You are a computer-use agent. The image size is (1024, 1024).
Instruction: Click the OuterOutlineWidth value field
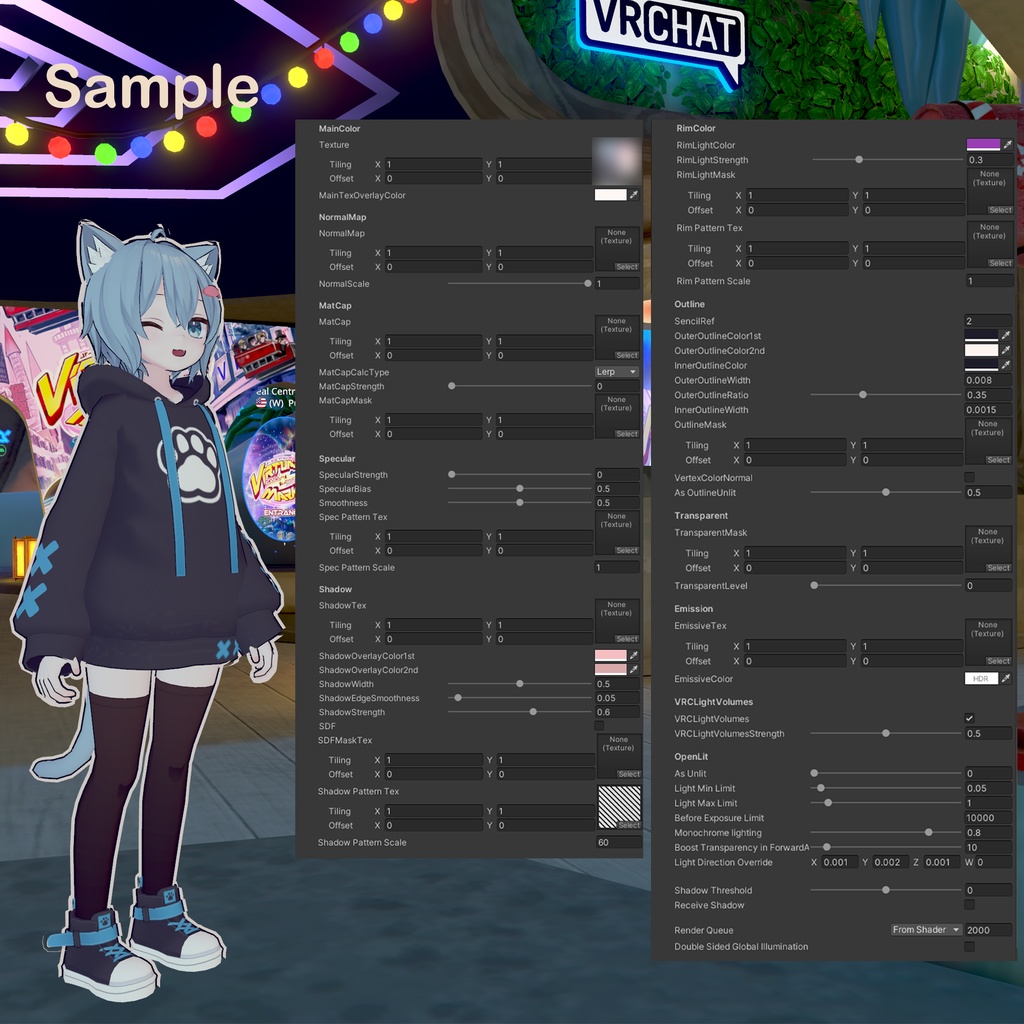(x=988, y=380)
